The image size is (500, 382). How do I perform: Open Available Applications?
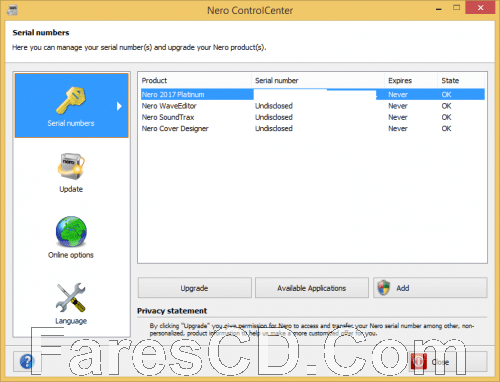point(312,288)
